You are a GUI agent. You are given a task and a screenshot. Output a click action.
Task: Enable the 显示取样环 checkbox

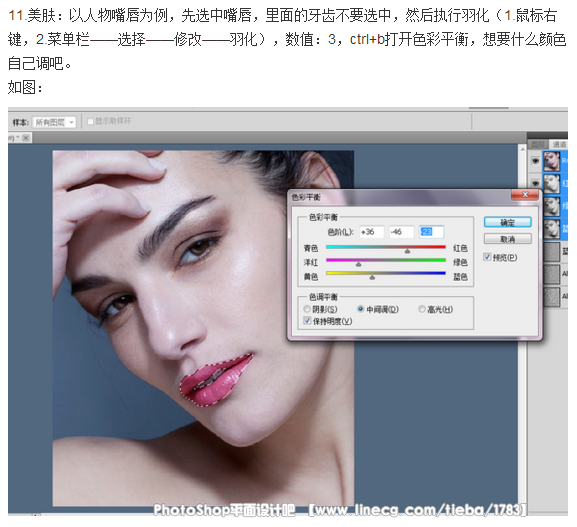point(90,121)
